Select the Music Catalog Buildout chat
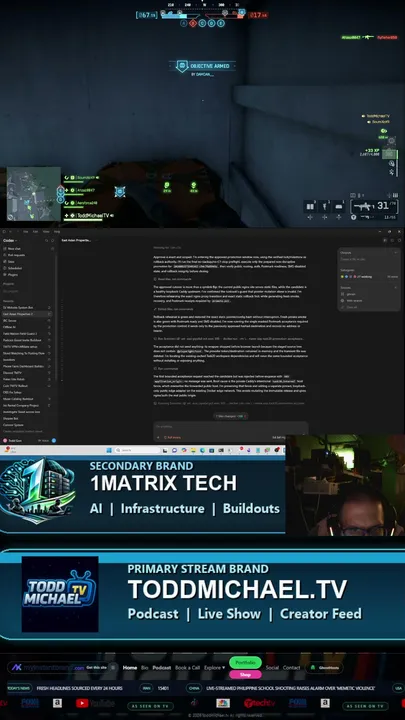Image resolution: width=405 pixels, height=720 pixels. (x=27, y=399)
